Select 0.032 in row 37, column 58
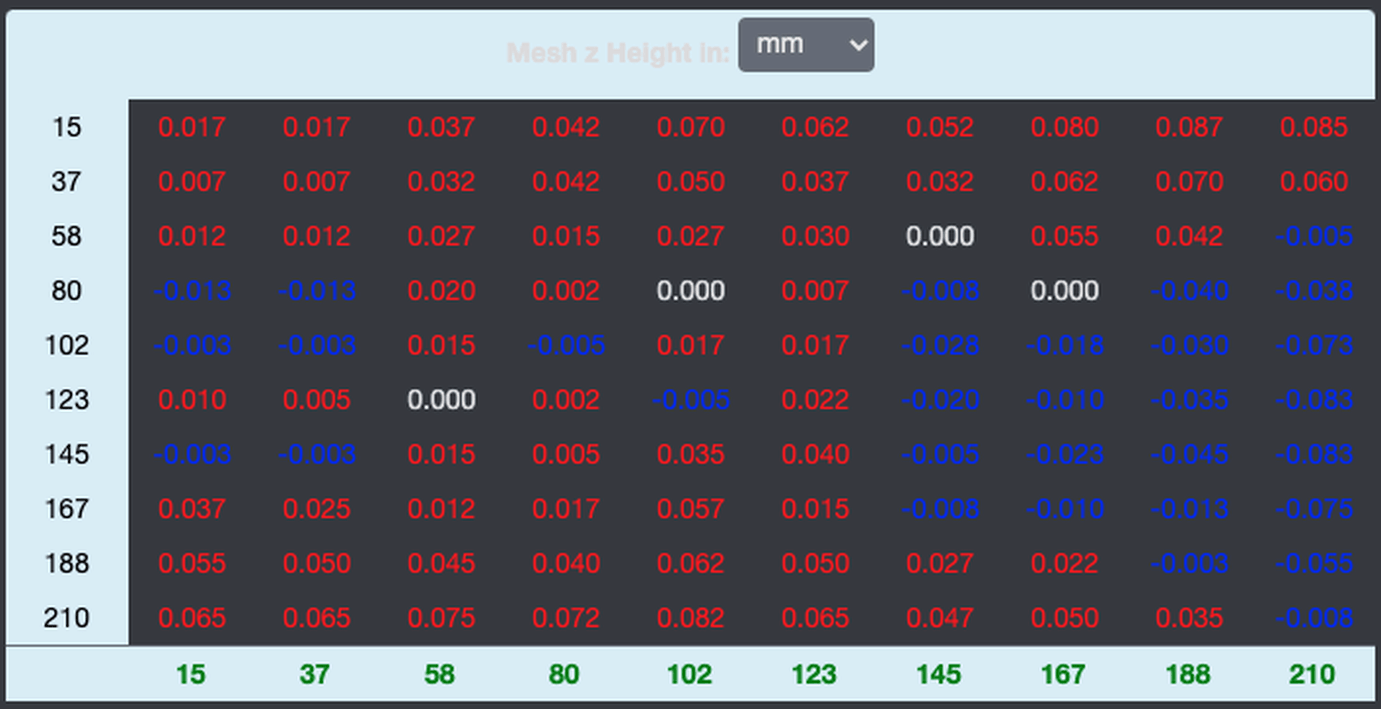The height and width of the screenshot is (709, 1381). [x=442, y=182]
